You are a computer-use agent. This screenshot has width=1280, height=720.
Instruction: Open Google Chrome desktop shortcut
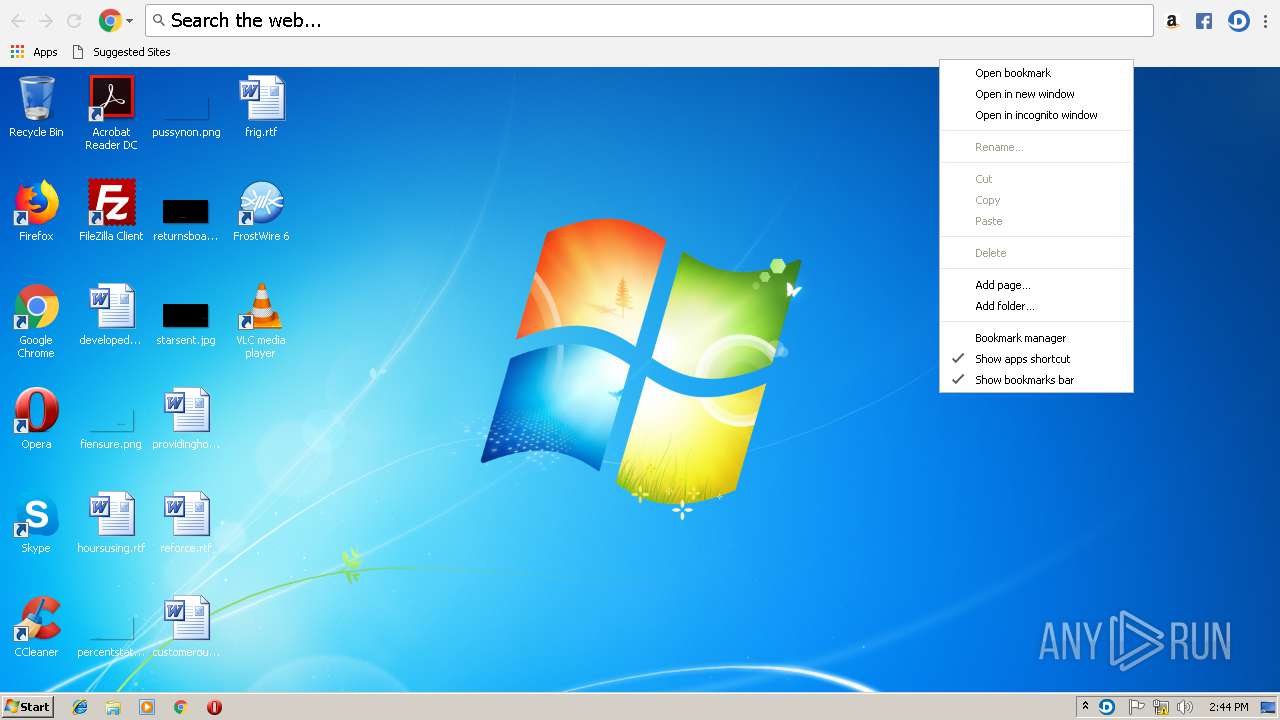[x=36, y=322]
